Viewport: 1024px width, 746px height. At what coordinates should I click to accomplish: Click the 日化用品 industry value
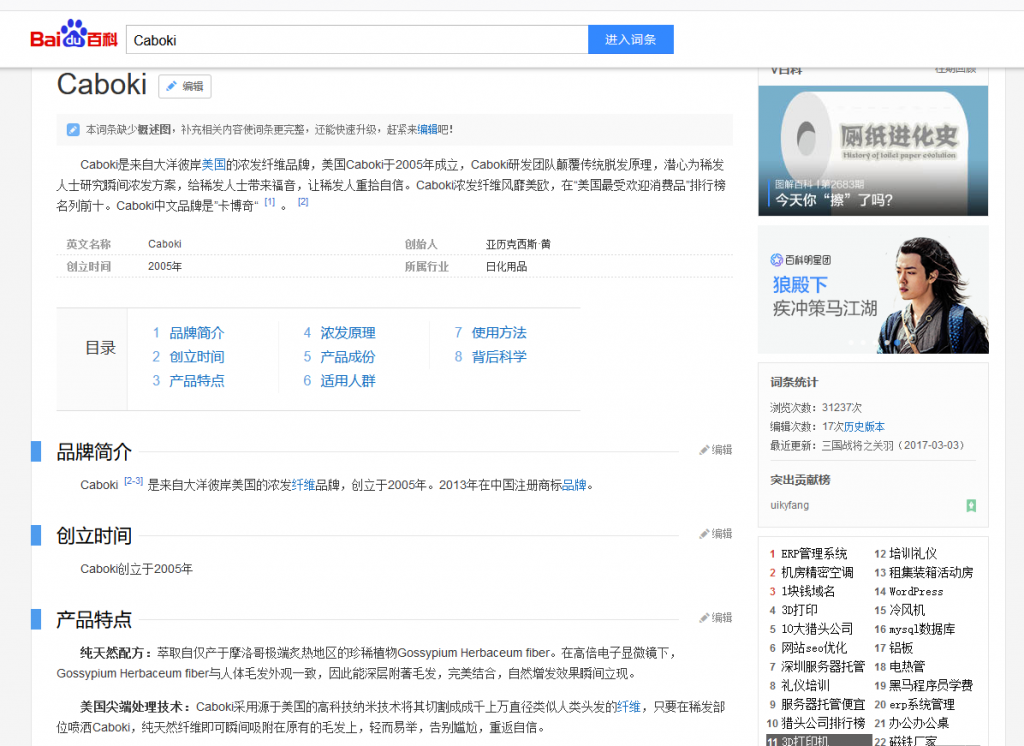(506, 267)
